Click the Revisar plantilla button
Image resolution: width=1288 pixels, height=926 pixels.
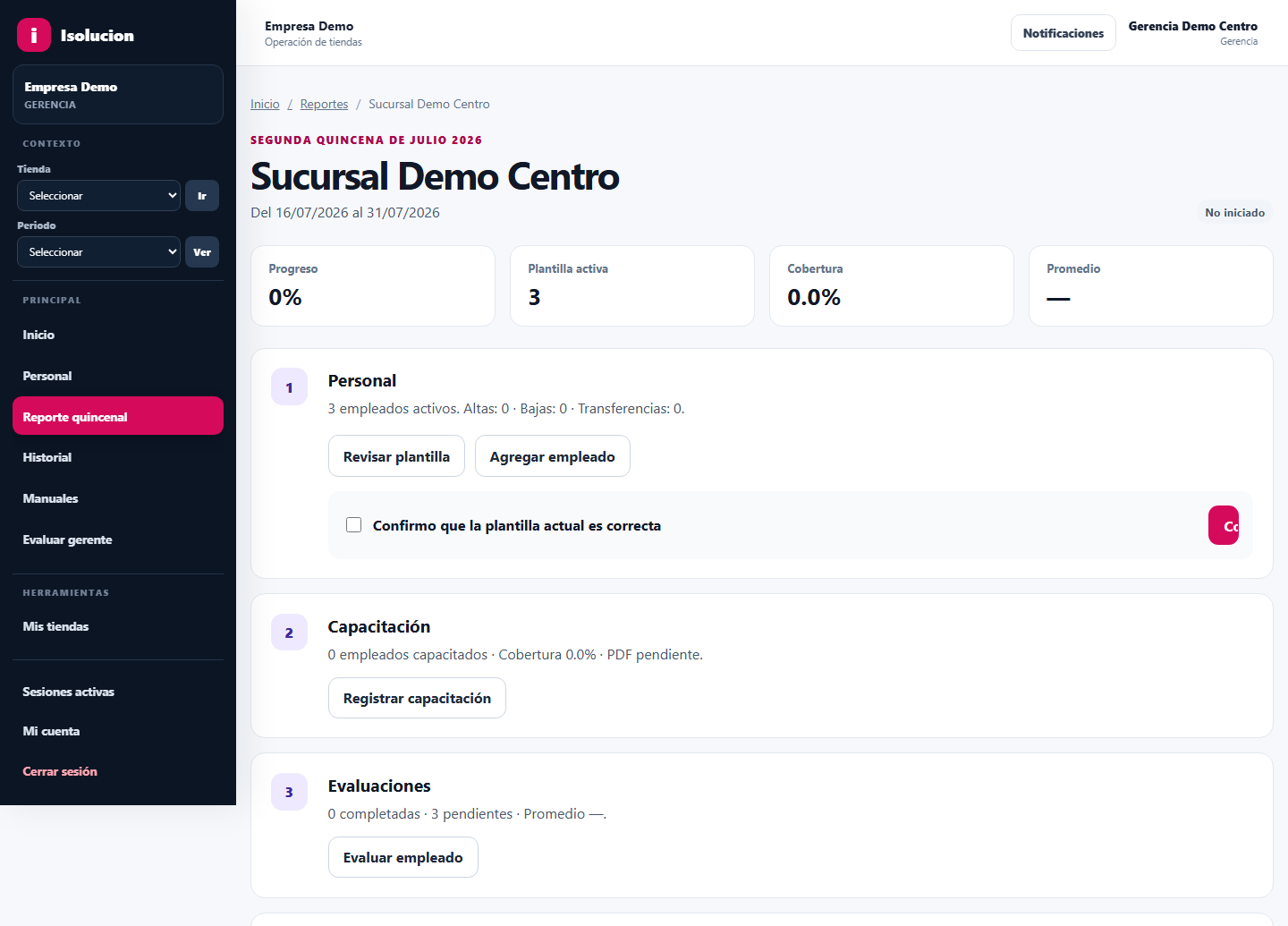point(396,456)
